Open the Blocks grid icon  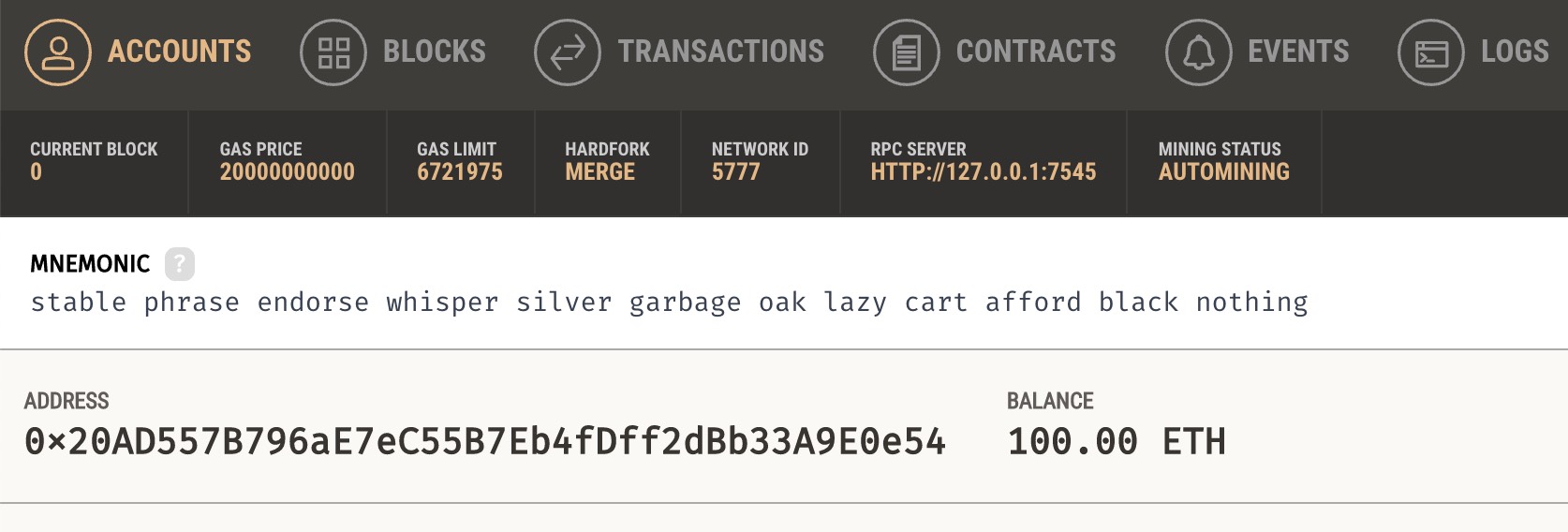[x=333, y=52]
